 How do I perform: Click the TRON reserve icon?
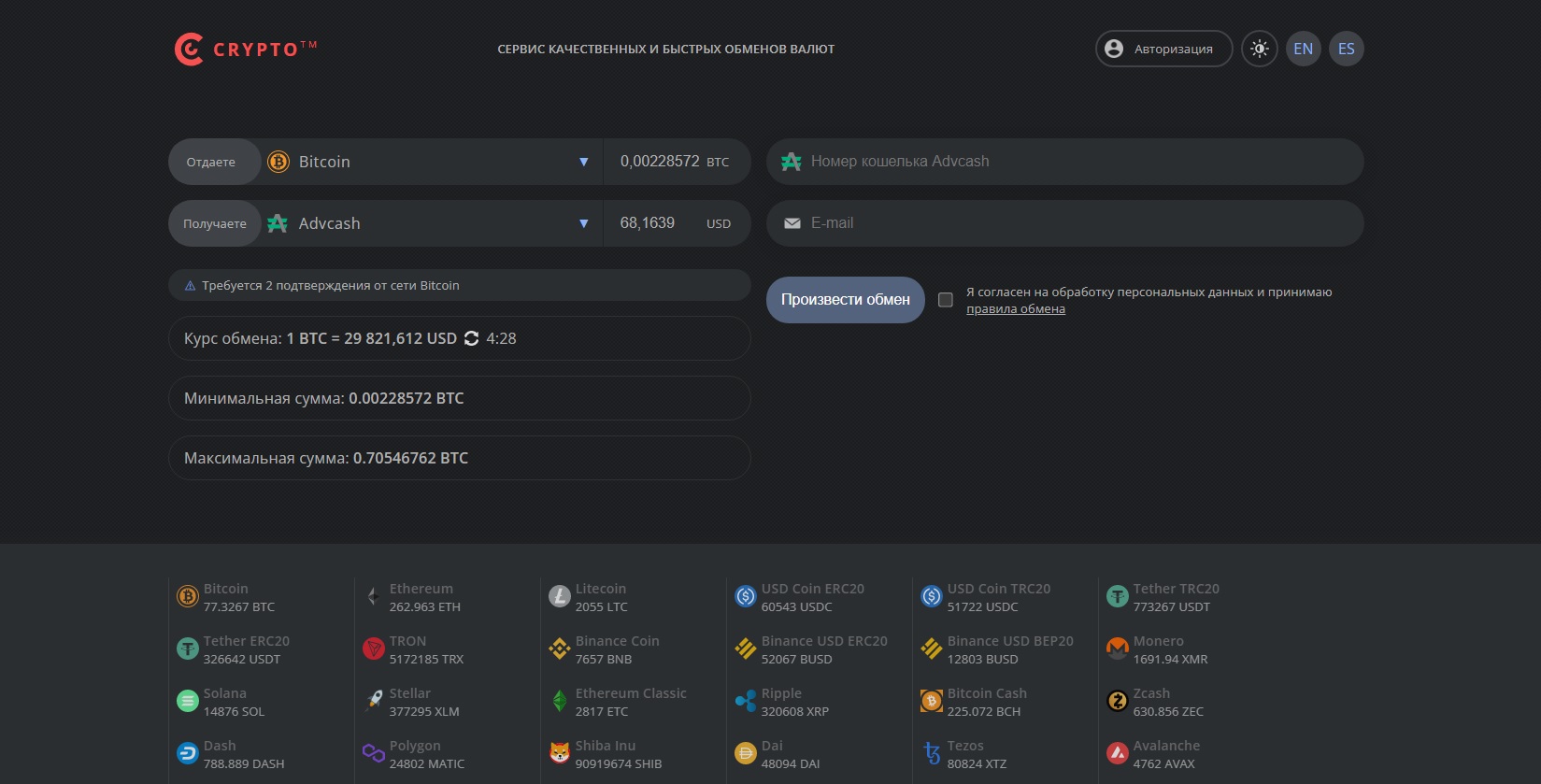[374, 649]
